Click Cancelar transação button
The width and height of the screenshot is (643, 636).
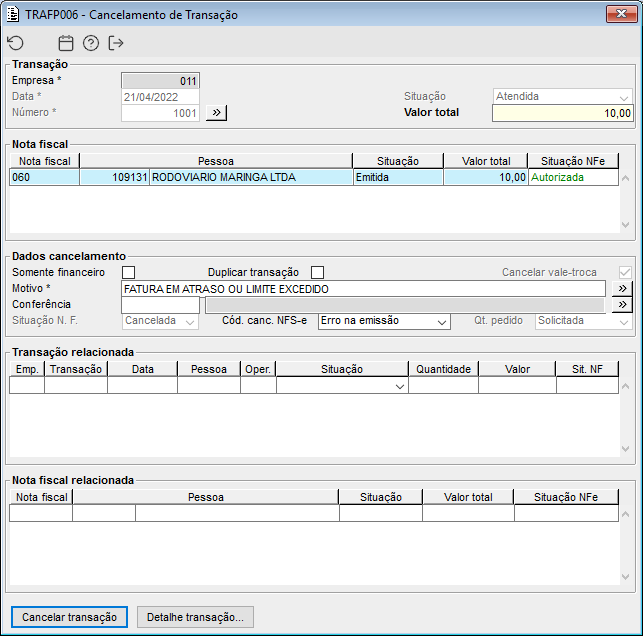tap(69, 617)
